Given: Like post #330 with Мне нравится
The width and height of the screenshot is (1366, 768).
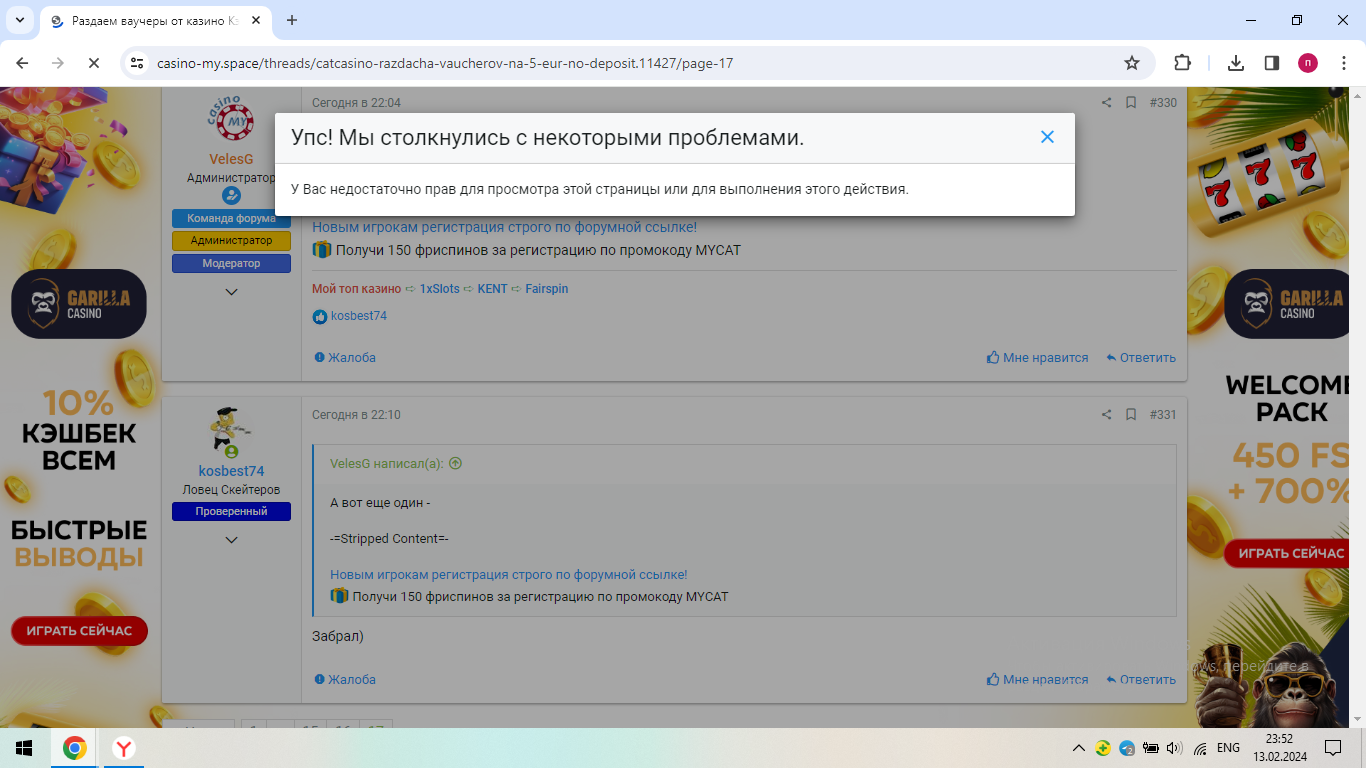Looking at the screenshot, I should (x=1037, y=358).
